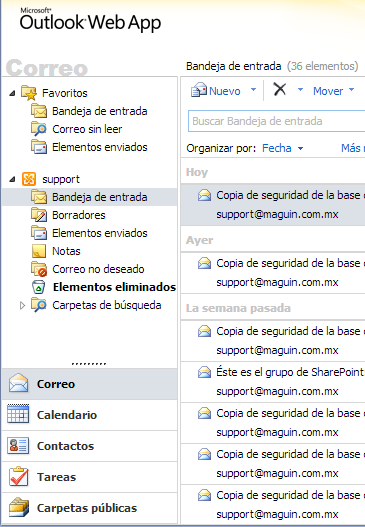The height and width of the screenshot is (527, 365).
Task: Click the Ayer group header
Action: coord(200,240)
